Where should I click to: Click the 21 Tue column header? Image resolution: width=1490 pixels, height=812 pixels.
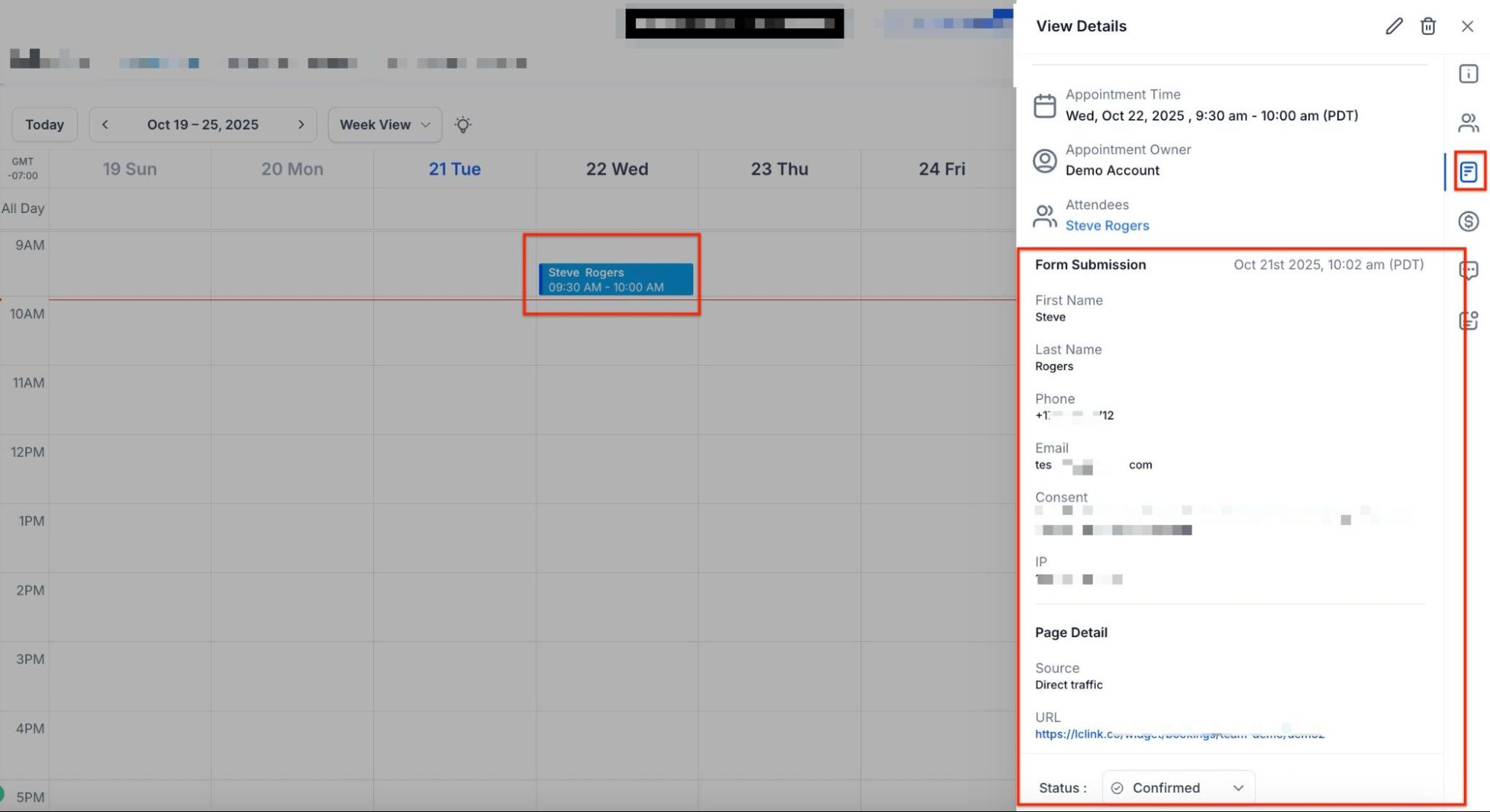point(454,169)
